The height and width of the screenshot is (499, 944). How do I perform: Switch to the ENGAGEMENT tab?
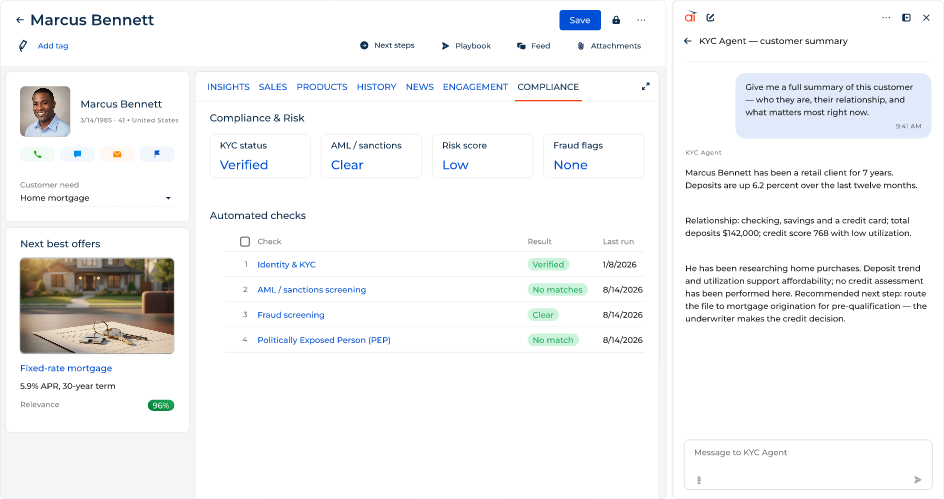[475, 87]
